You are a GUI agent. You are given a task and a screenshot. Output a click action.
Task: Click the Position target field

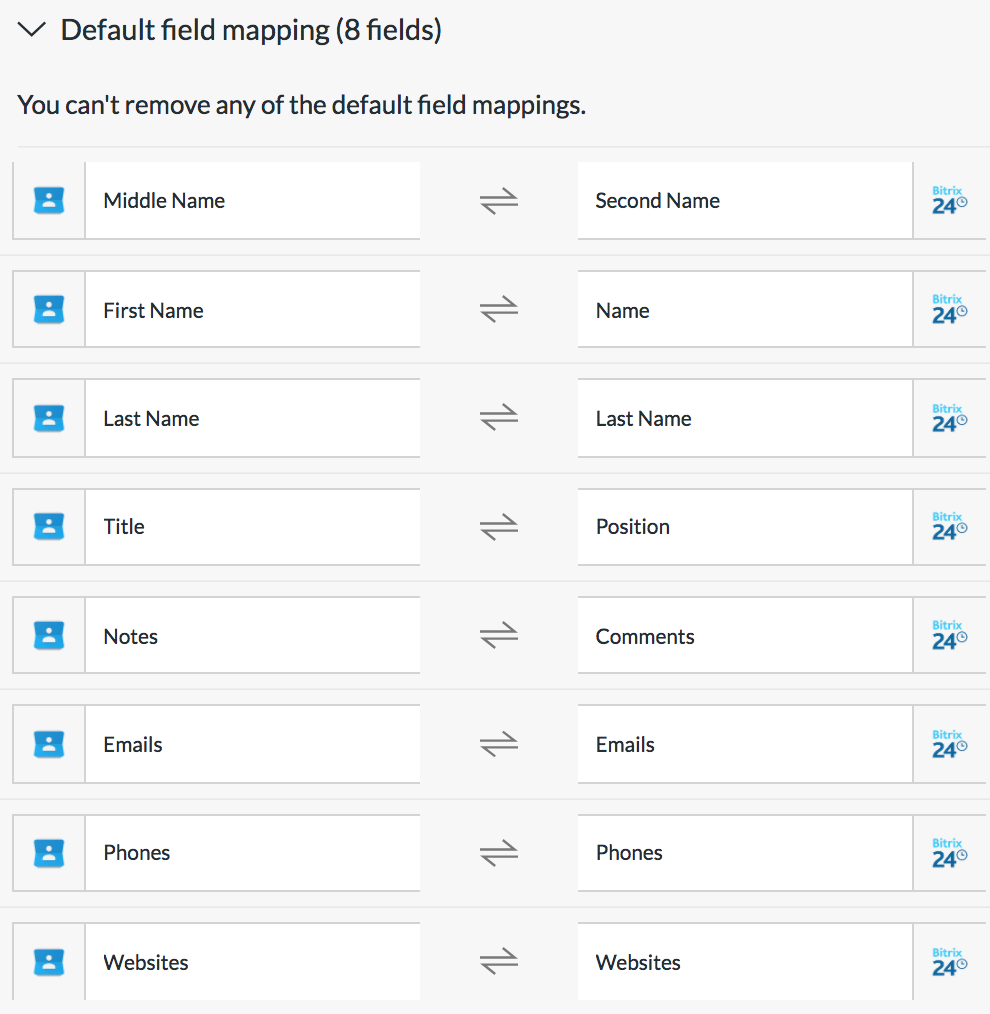[745, 526]
